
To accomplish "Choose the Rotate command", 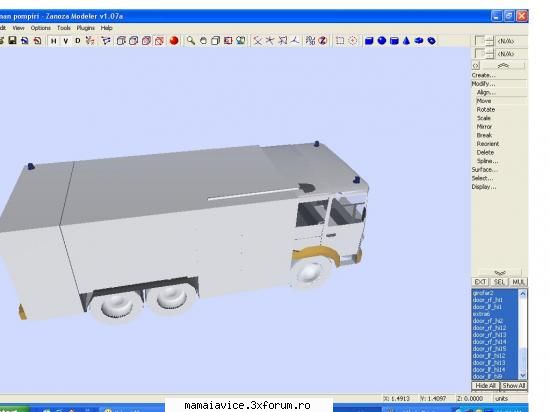I will point(485,109).
